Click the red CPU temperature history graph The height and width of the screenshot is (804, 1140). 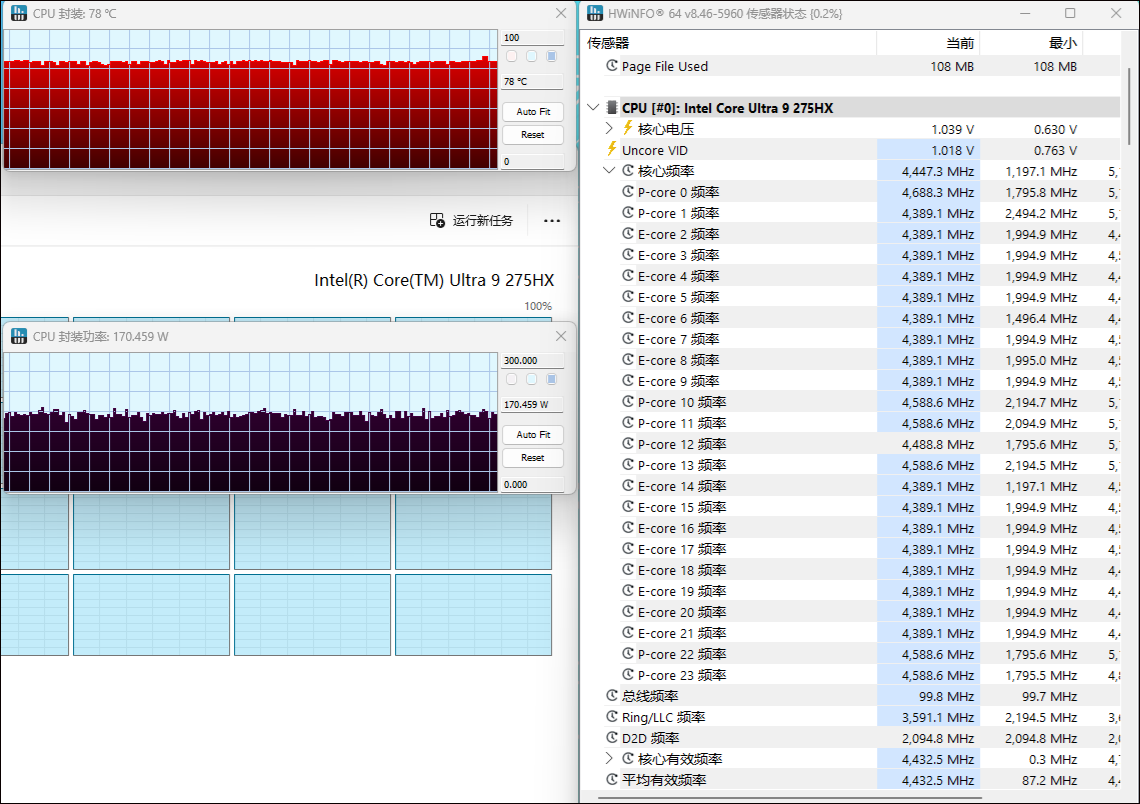pos(251,100)
